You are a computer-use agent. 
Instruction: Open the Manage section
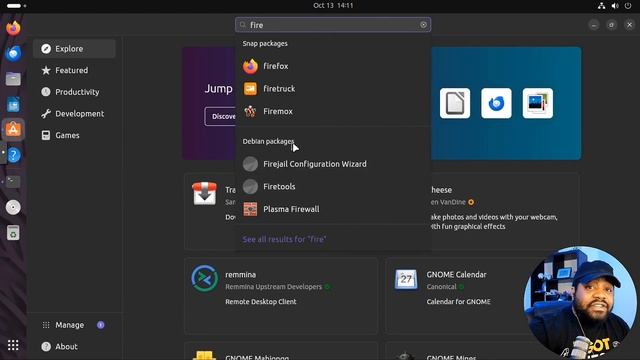pos(74,325)
